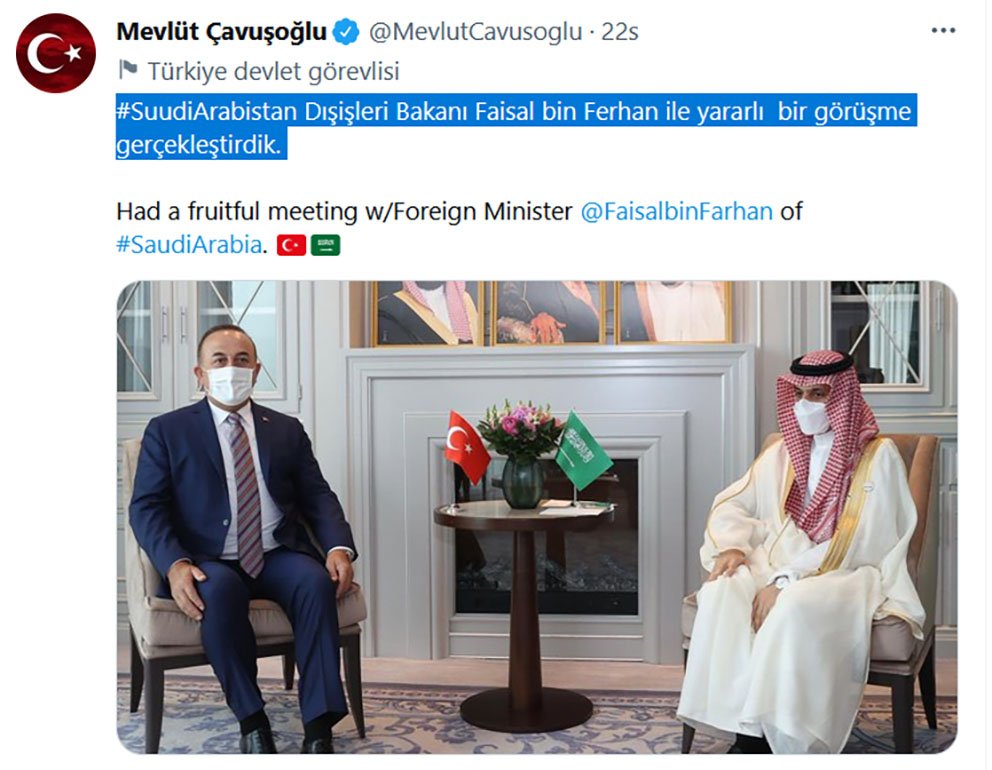Open the three-dot more options menu
This screenshot has height=770, width=992.
point(943,31)
